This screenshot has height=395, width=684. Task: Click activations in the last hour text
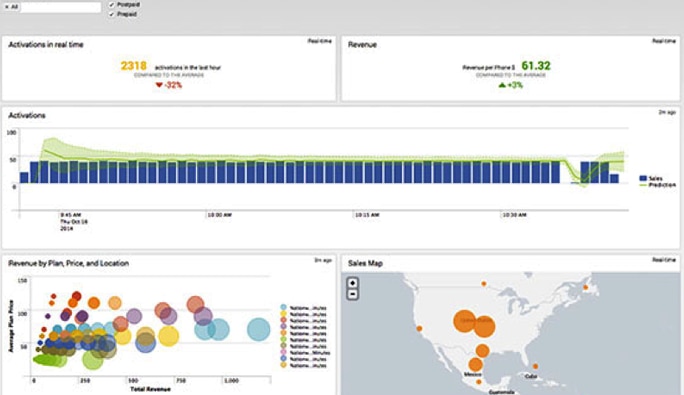click(188, 68)
